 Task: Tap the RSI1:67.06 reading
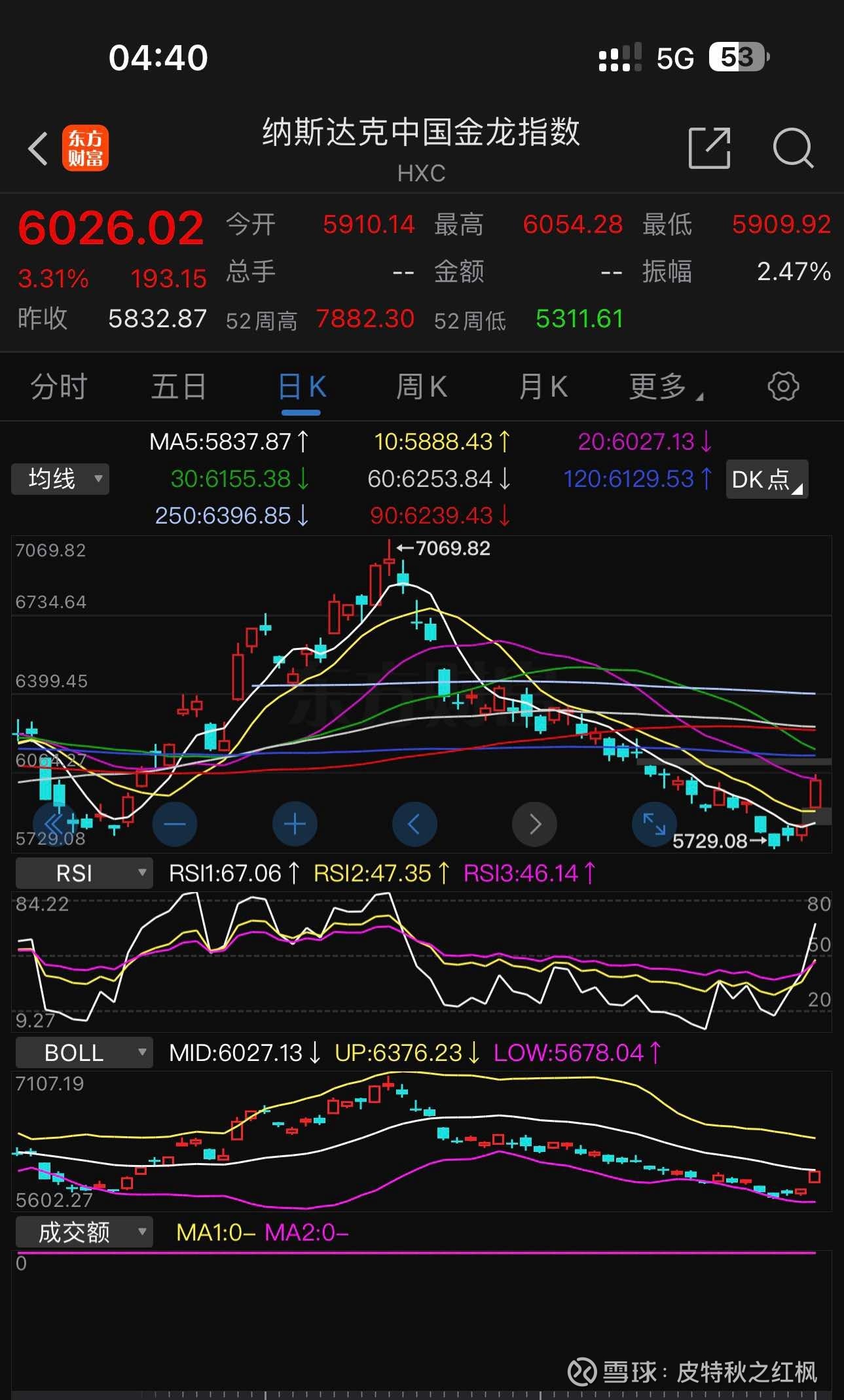pos(234,873)
